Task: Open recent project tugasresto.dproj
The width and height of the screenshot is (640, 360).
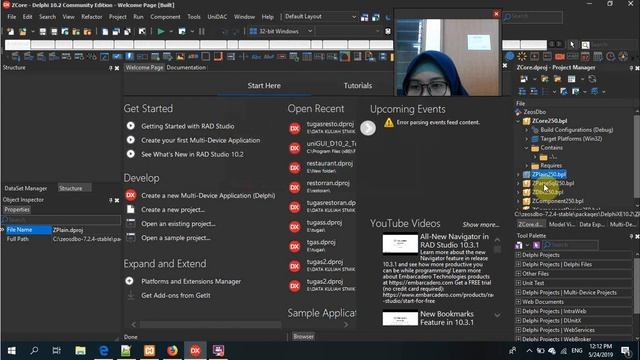Action: click(330, 124)
